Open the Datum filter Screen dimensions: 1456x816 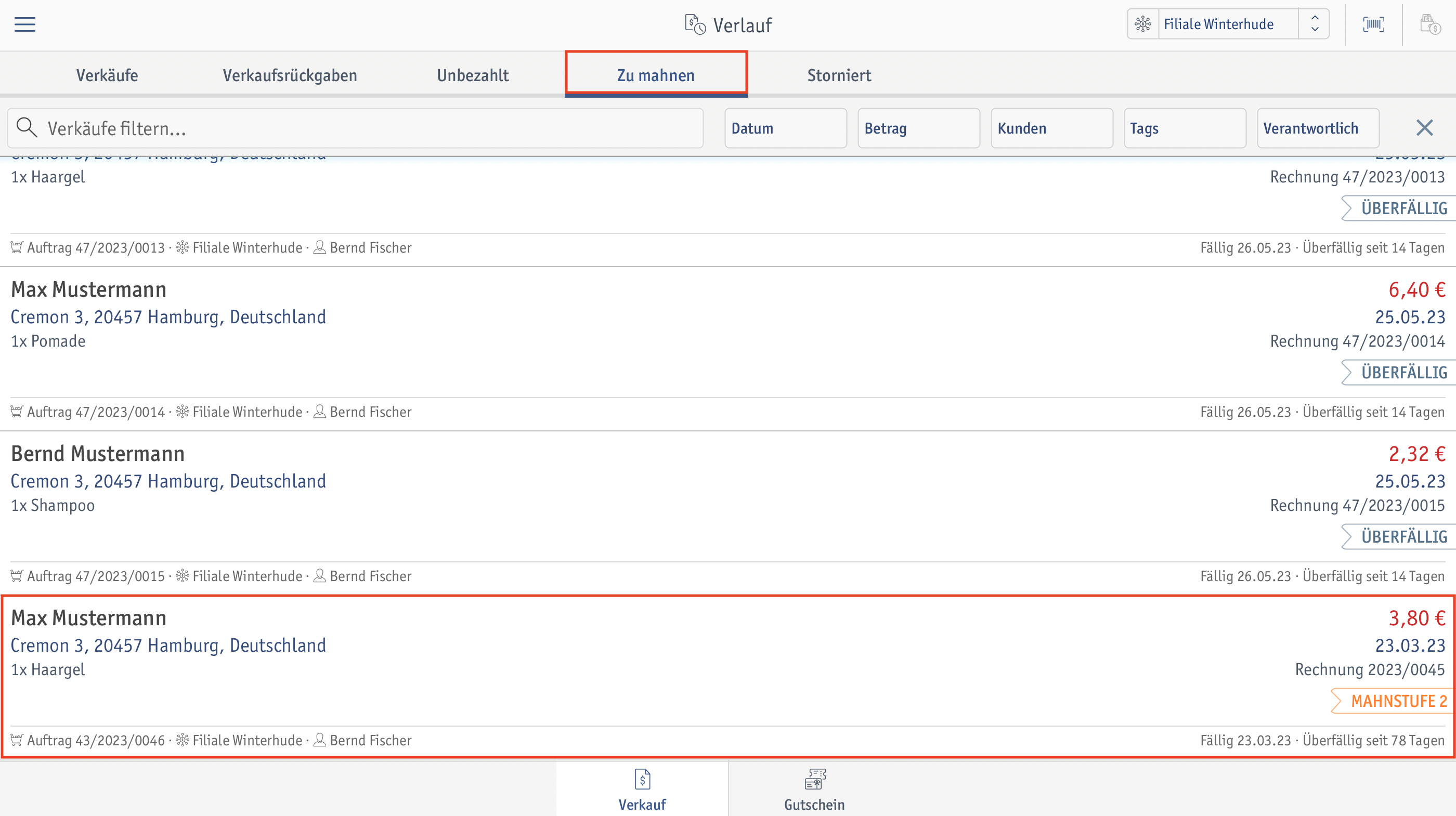pos(786,128)
